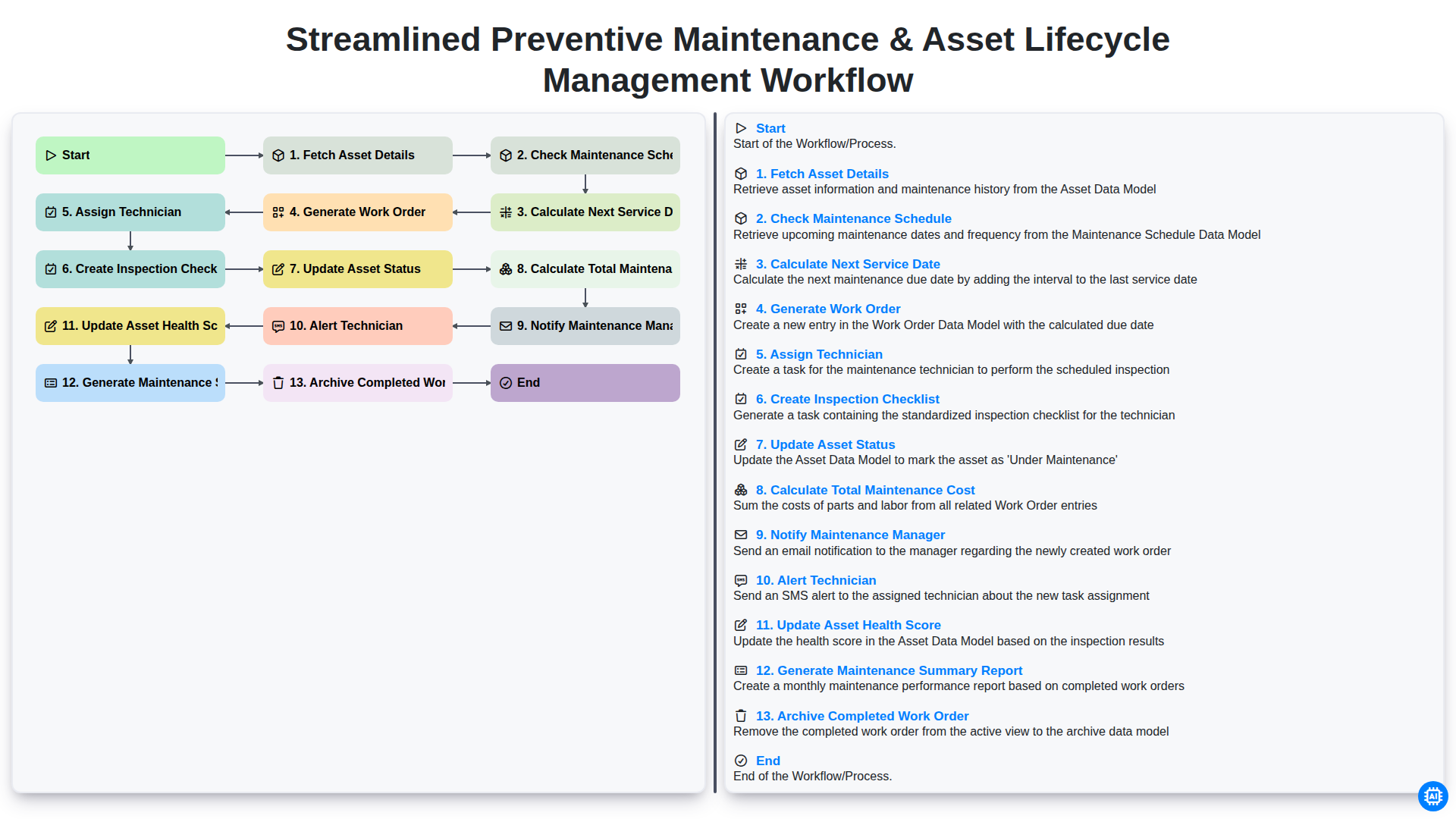Open the '11. Update Asset Health Score' link

(x=848, y=625)
